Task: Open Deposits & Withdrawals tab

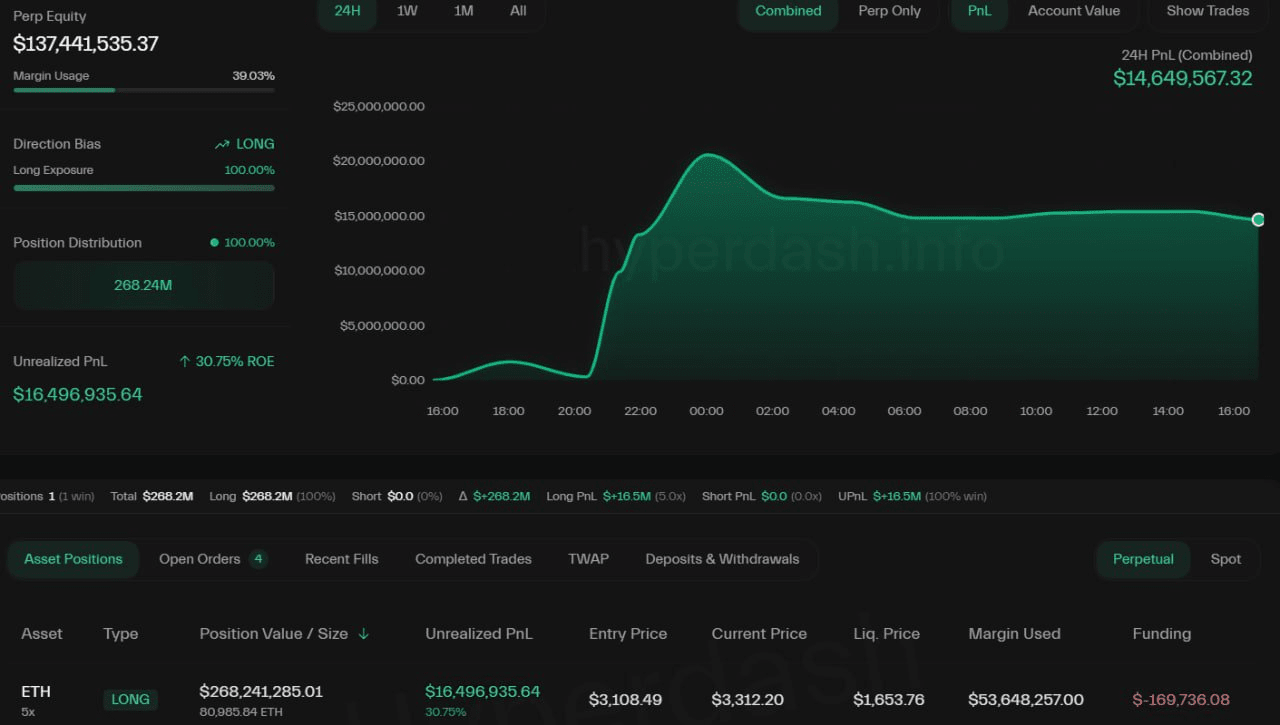Action: (722, 559)
